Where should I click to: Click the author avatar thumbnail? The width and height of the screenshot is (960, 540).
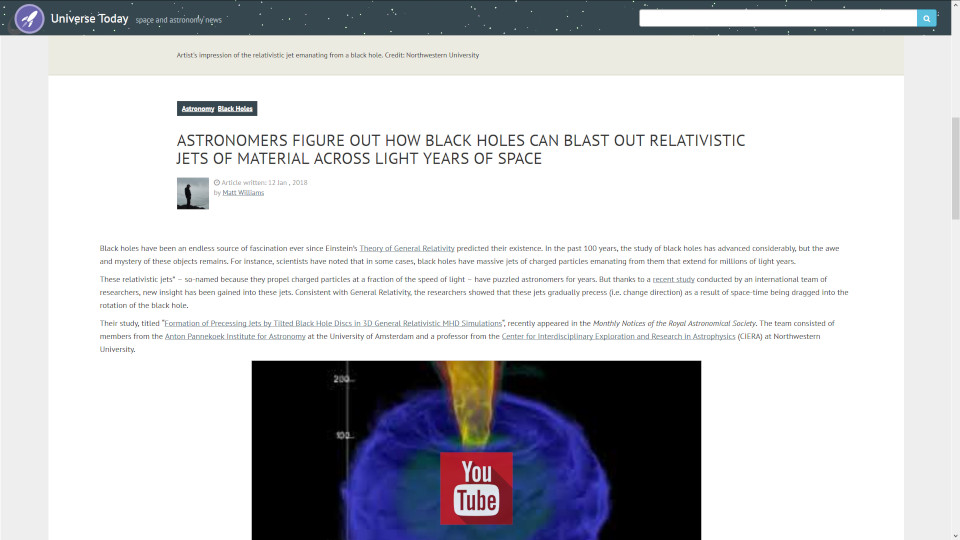pyautogui.click(x=193, y=193)
